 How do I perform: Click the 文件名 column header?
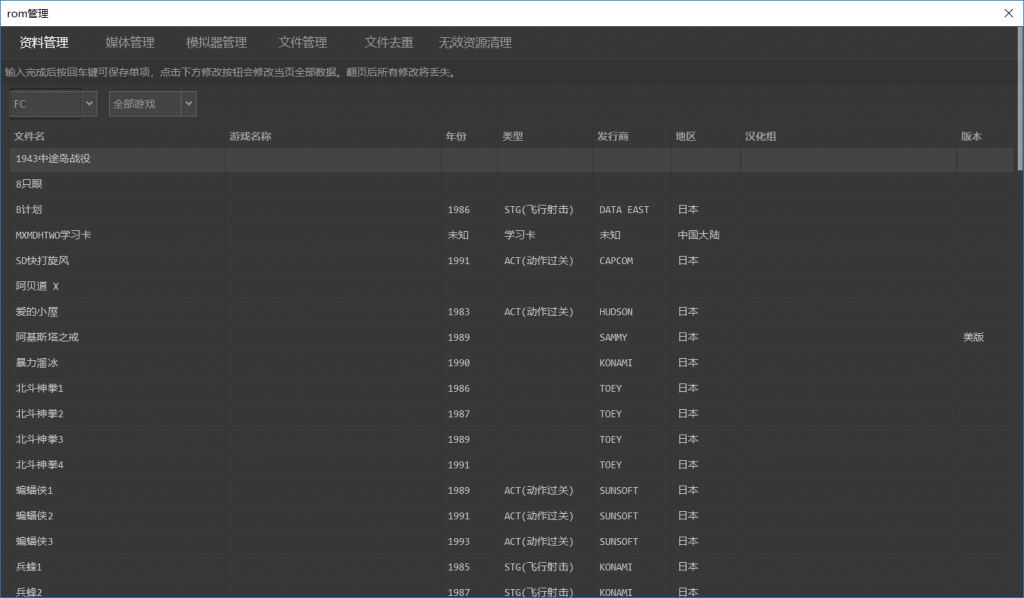pyautogui.click(x=30, y=136)
